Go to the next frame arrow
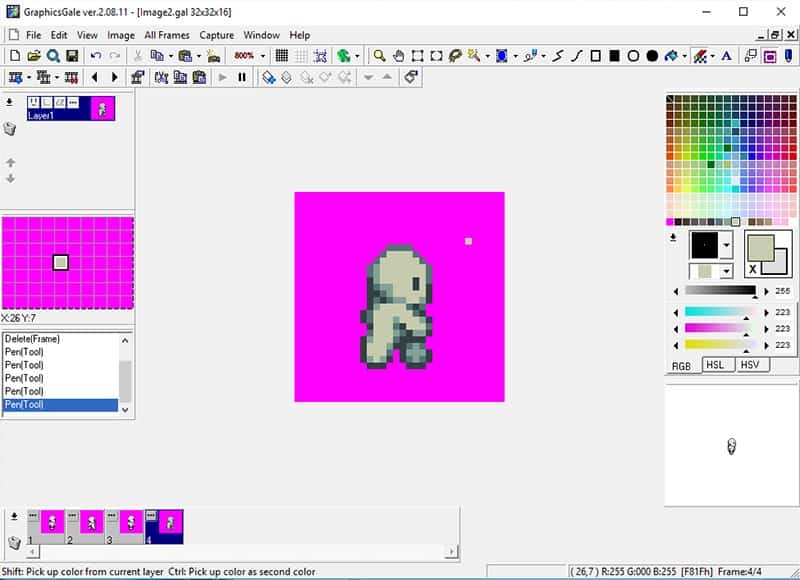800x580 pixels. tap(114, 77)
